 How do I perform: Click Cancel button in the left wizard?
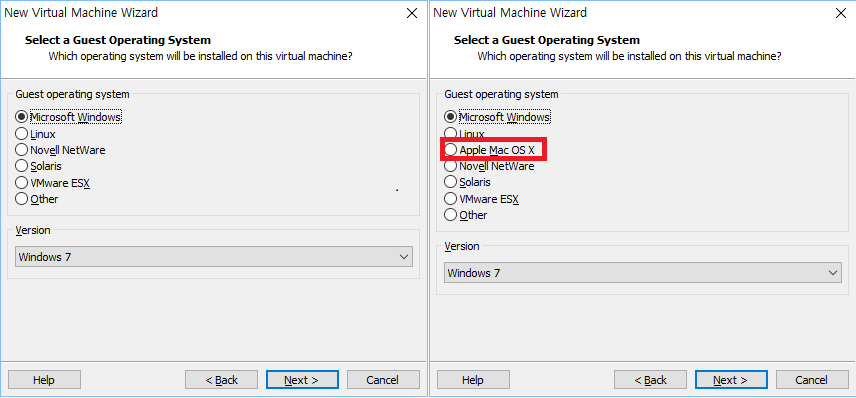click(383, 380)
